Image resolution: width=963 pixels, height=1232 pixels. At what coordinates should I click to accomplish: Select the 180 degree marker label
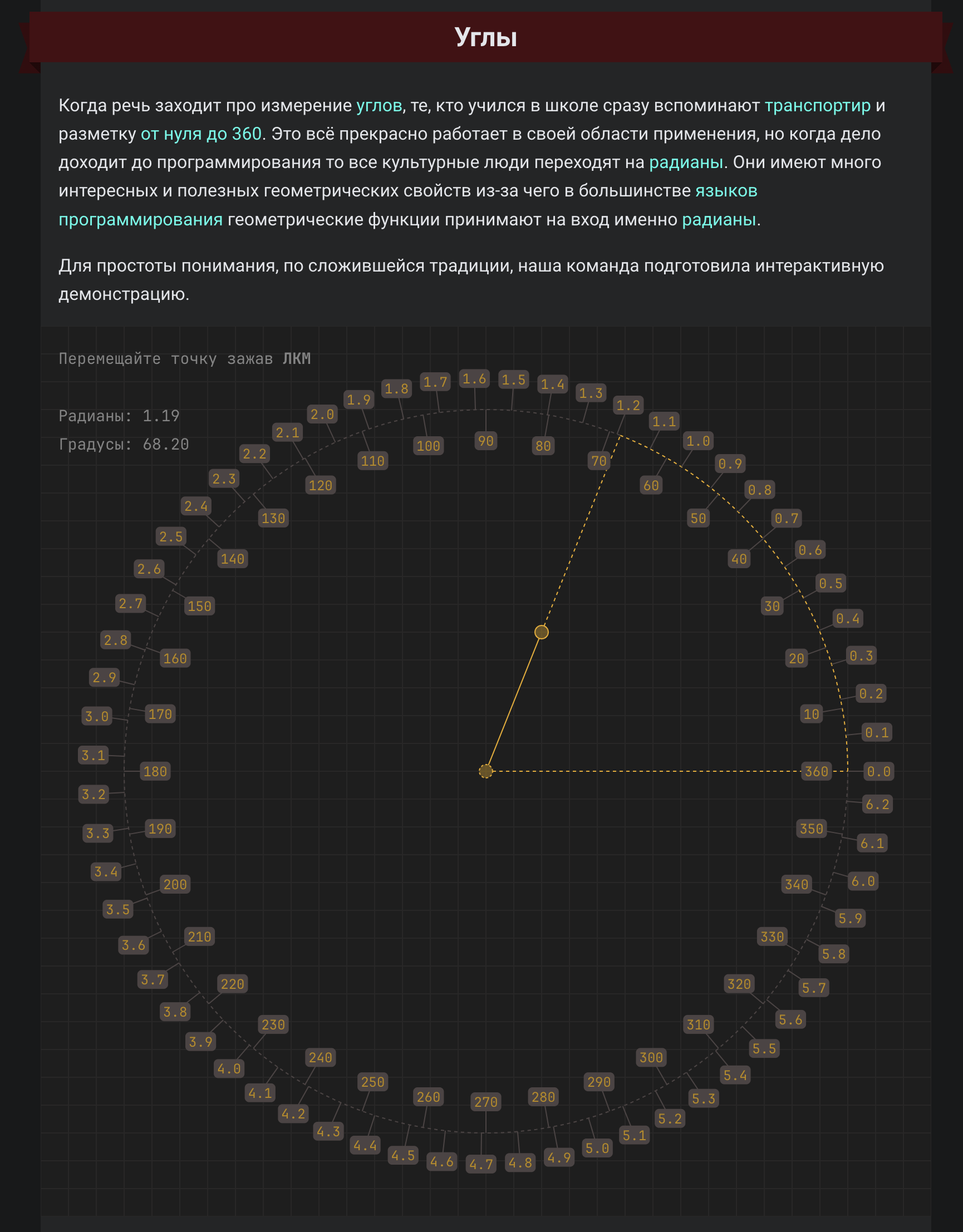point(155,771)
